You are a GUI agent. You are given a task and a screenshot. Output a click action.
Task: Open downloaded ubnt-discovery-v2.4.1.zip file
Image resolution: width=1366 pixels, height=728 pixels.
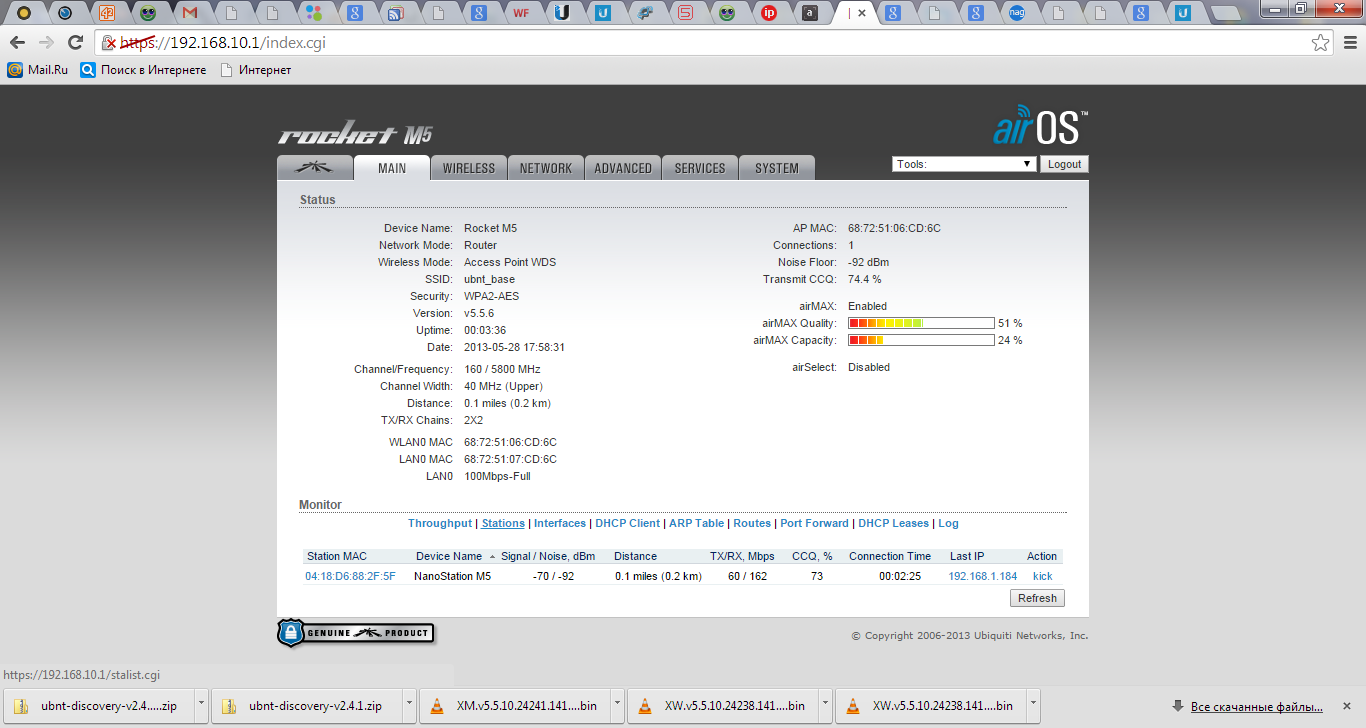304,705
